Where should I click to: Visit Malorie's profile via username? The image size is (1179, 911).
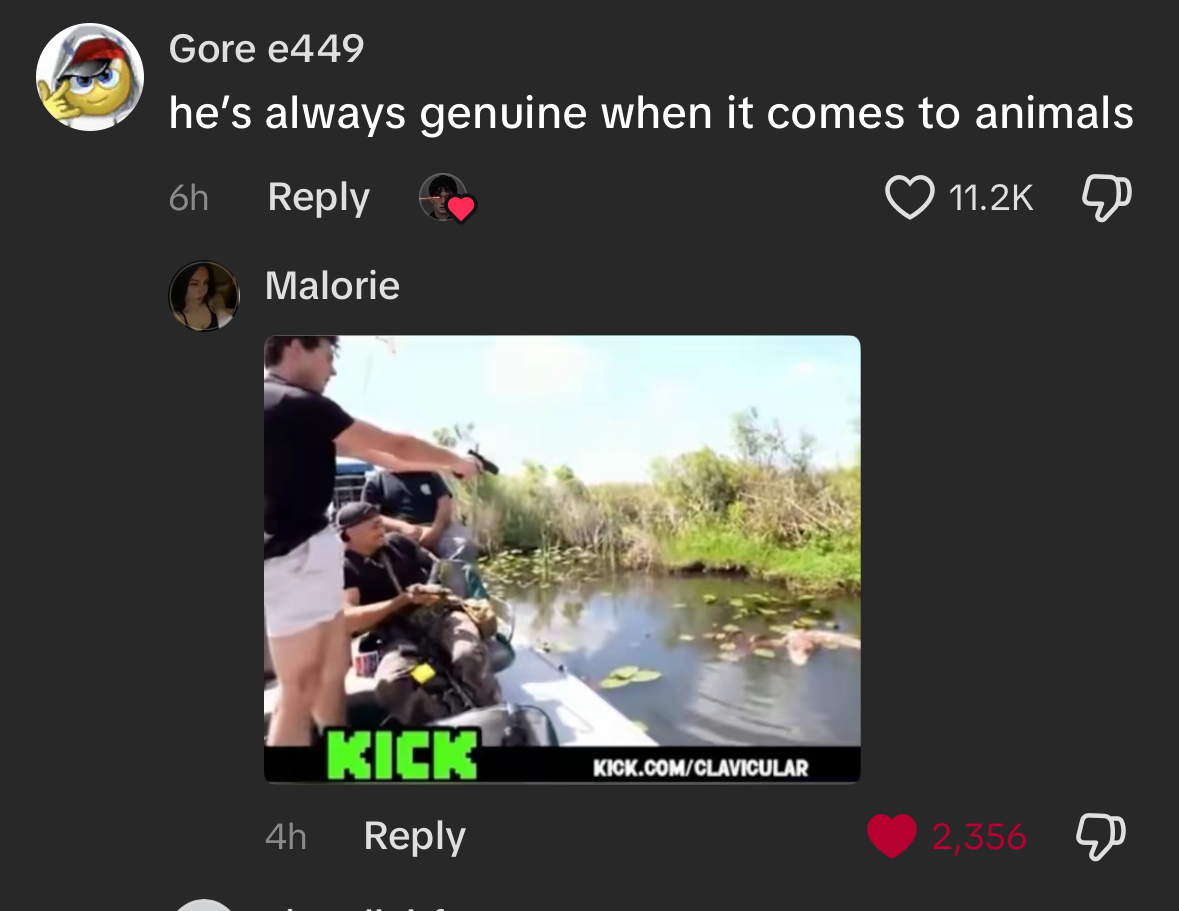coord(332,286)
